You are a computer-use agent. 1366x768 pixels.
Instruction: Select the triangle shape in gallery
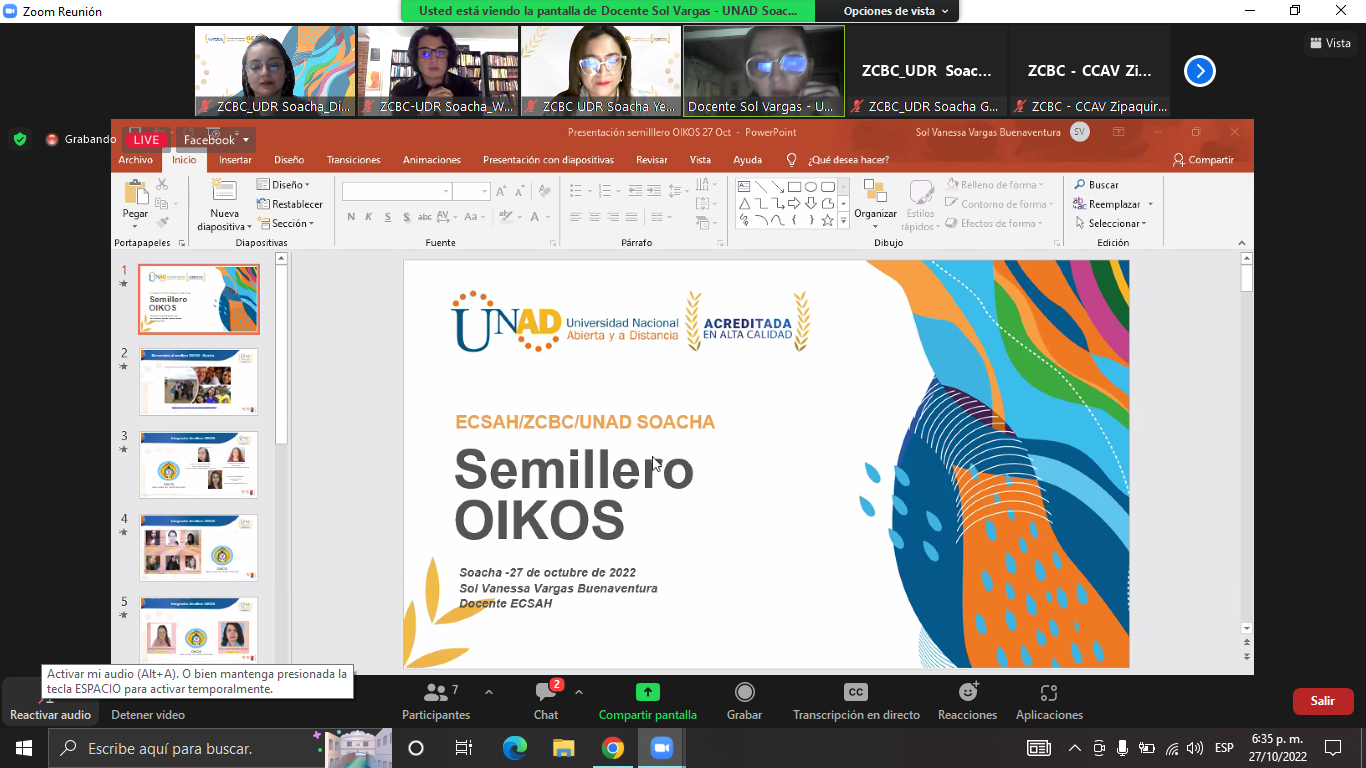pos(744,203)
